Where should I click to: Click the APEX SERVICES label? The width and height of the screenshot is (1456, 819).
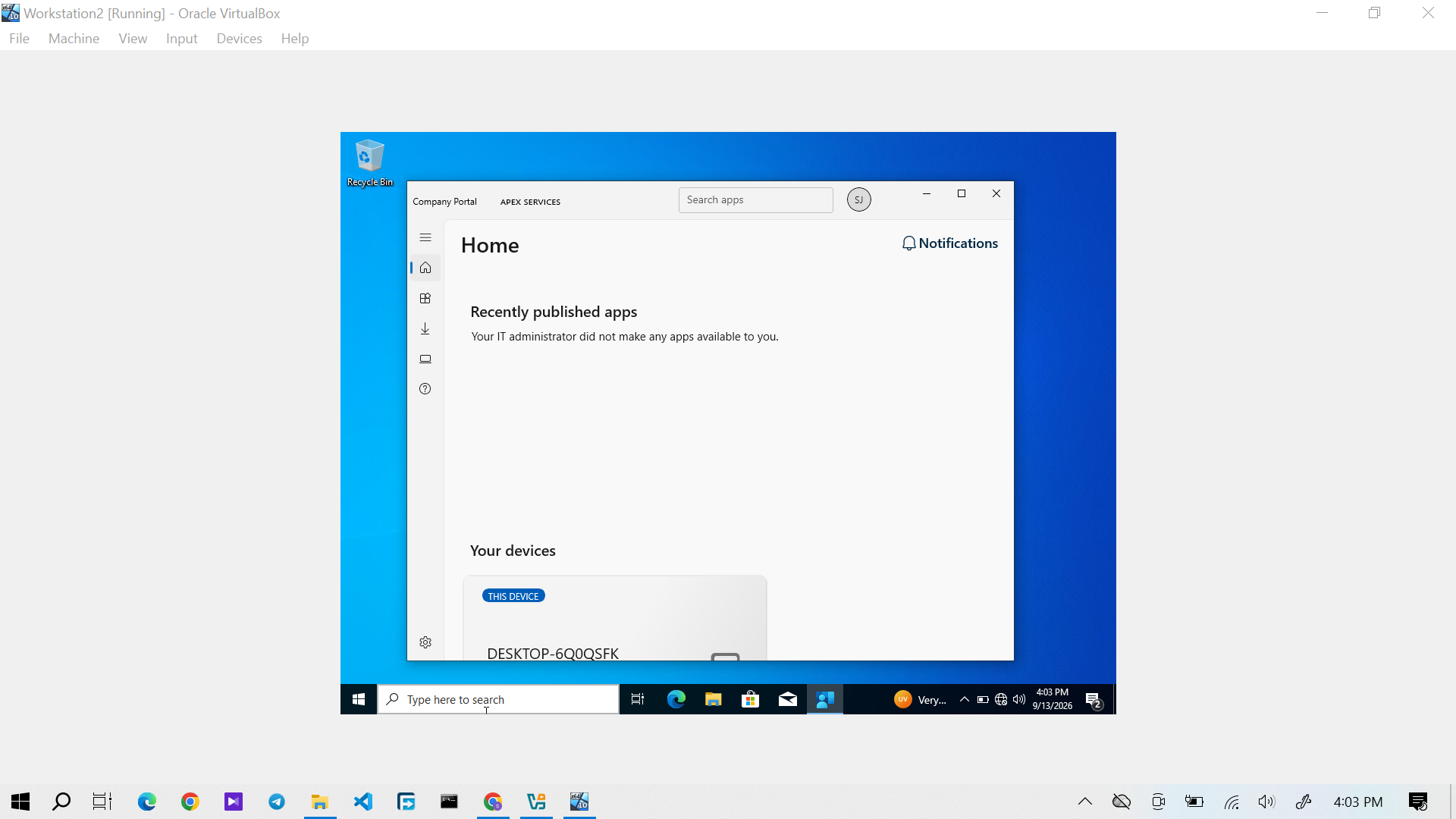click(530, 202)
